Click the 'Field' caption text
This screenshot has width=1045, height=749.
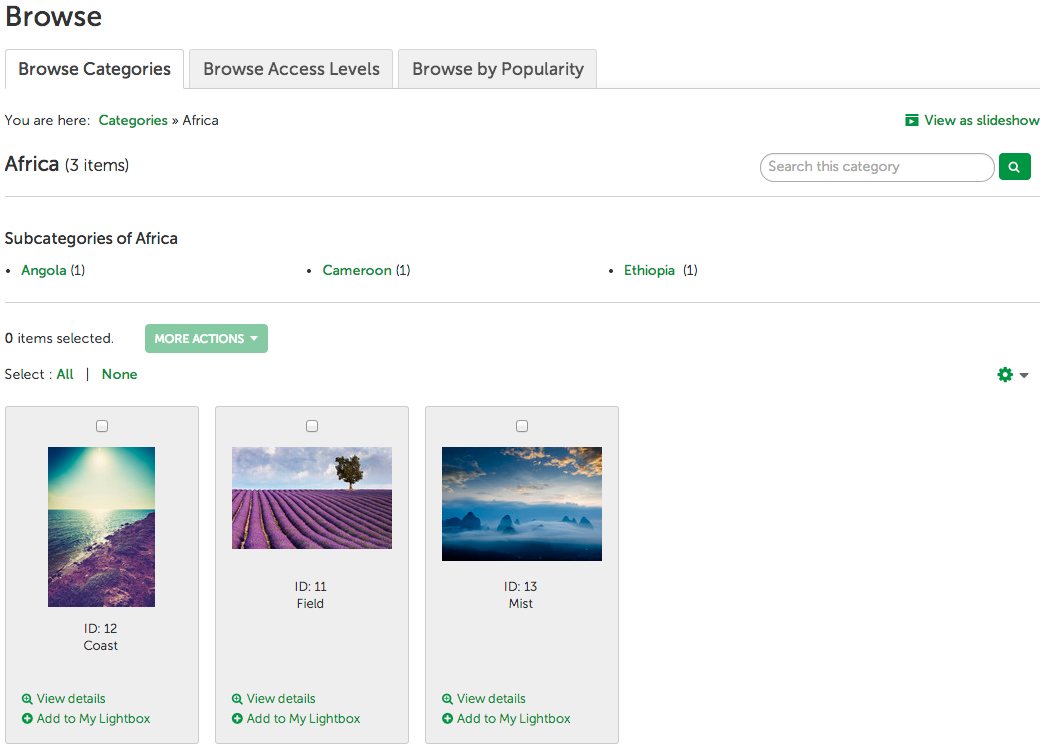(x=311, y=604)
